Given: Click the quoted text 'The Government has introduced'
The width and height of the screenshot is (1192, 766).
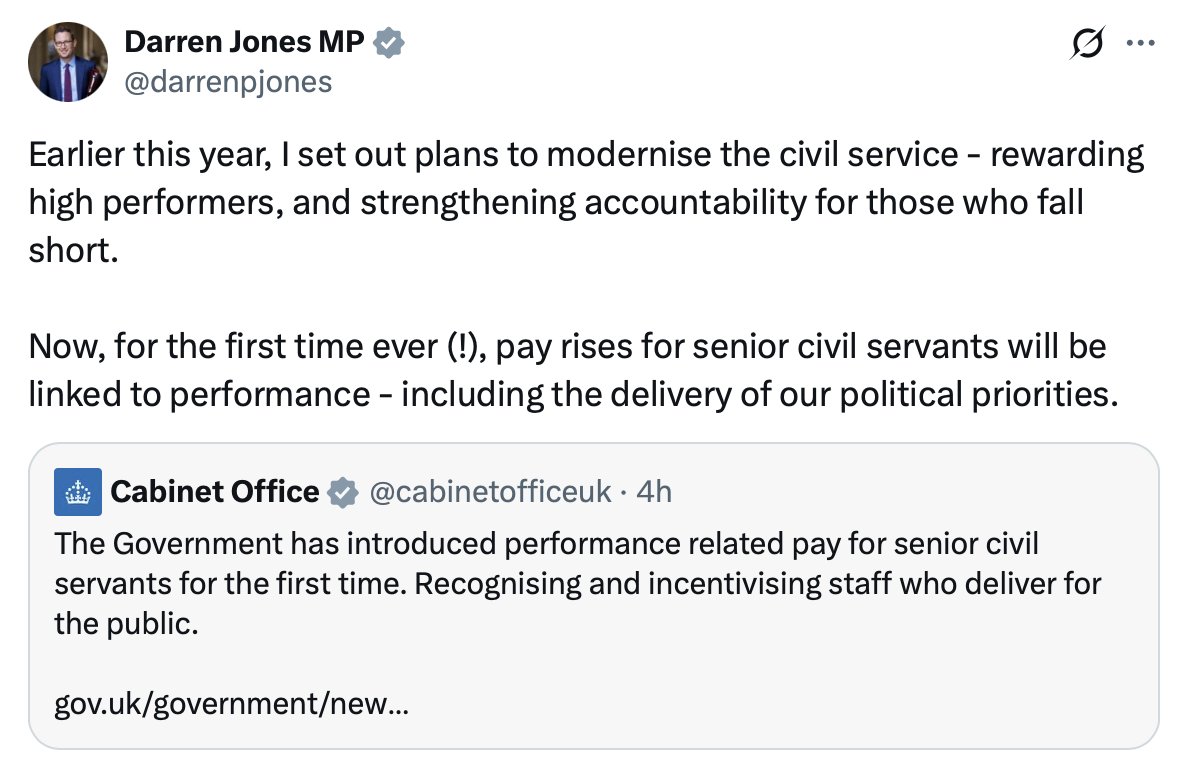Looking at the screenshot, I should click(277, 544).
